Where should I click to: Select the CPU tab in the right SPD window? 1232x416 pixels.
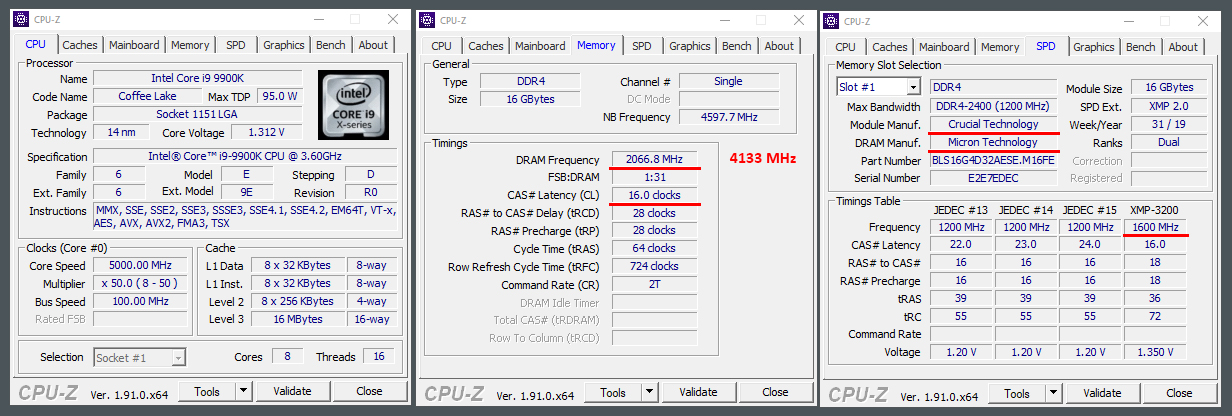pos(845,47)
